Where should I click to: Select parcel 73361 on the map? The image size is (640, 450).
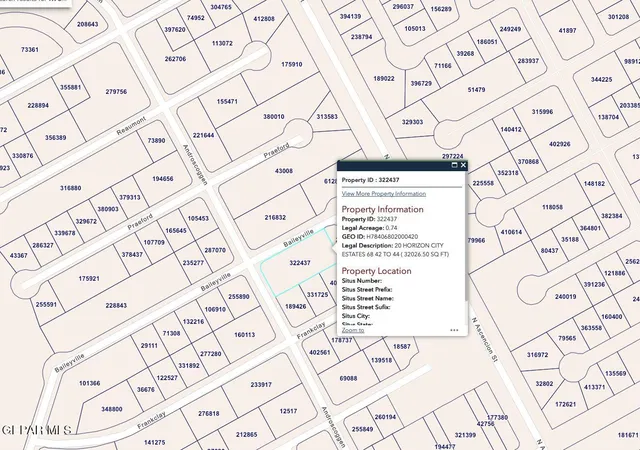29,50
